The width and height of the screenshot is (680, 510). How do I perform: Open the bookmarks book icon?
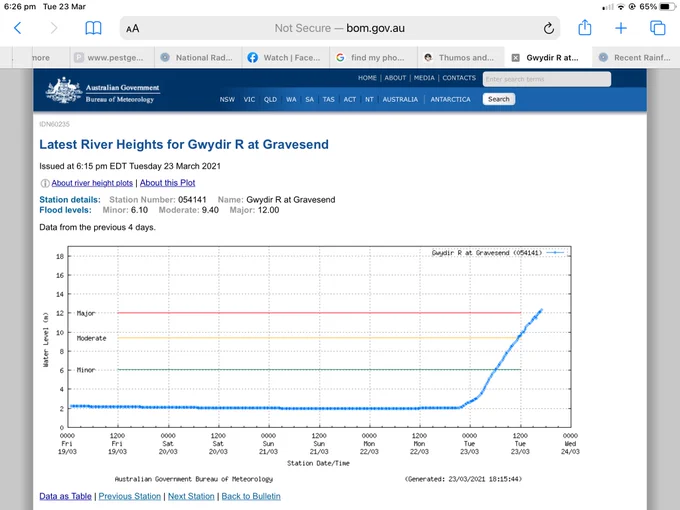(x=93, y=28)
